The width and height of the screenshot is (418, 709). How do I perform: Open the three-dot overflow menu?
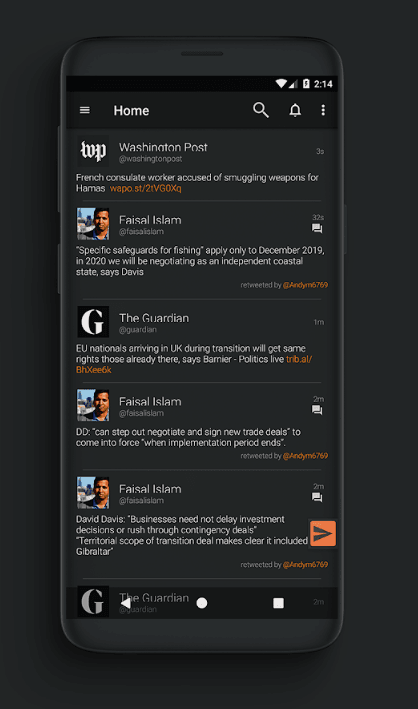pyautogui.click(x=323, y=110)
